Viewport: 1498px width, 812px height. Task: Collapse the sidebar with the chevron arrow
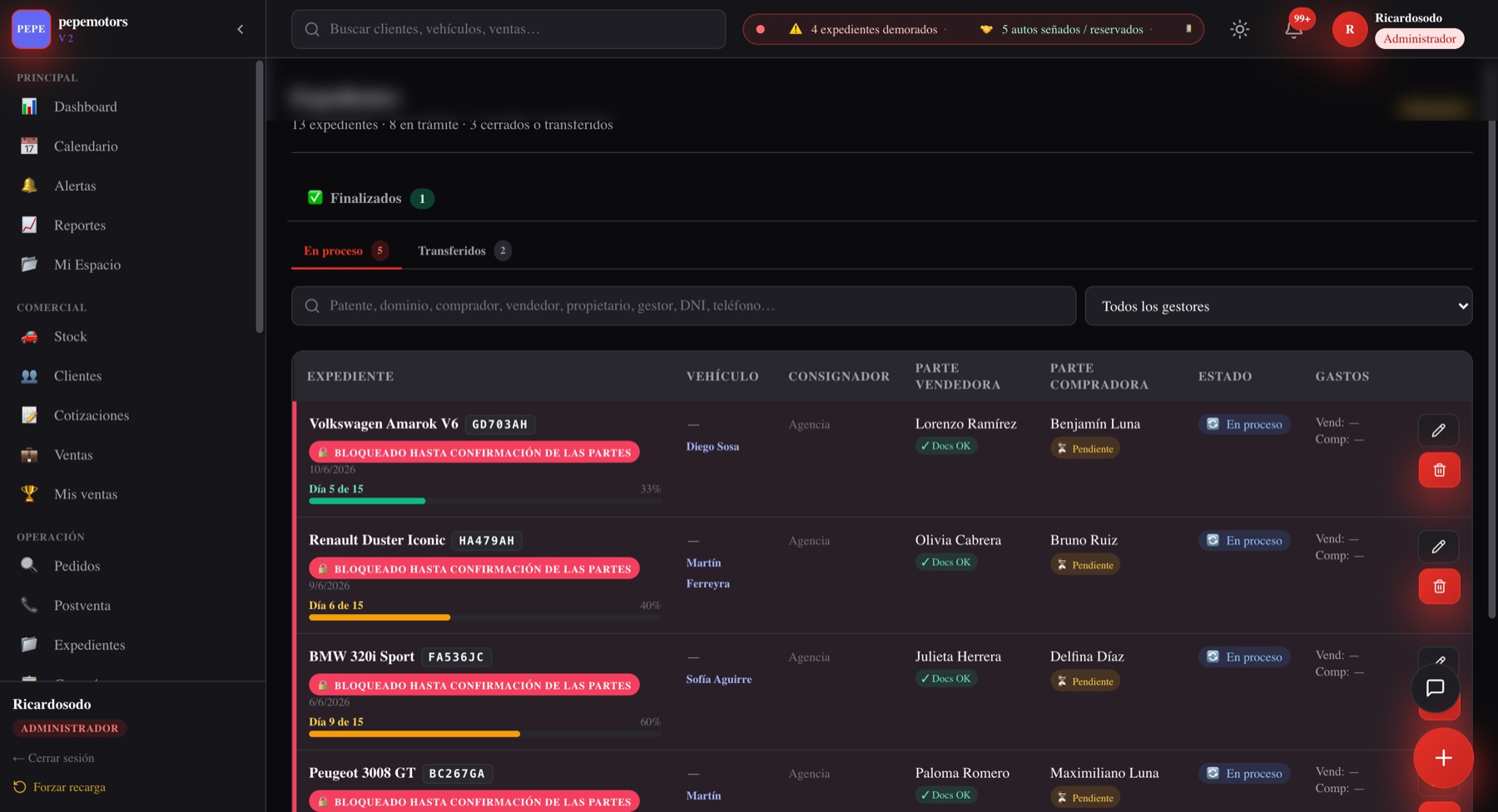click(241, 29)
